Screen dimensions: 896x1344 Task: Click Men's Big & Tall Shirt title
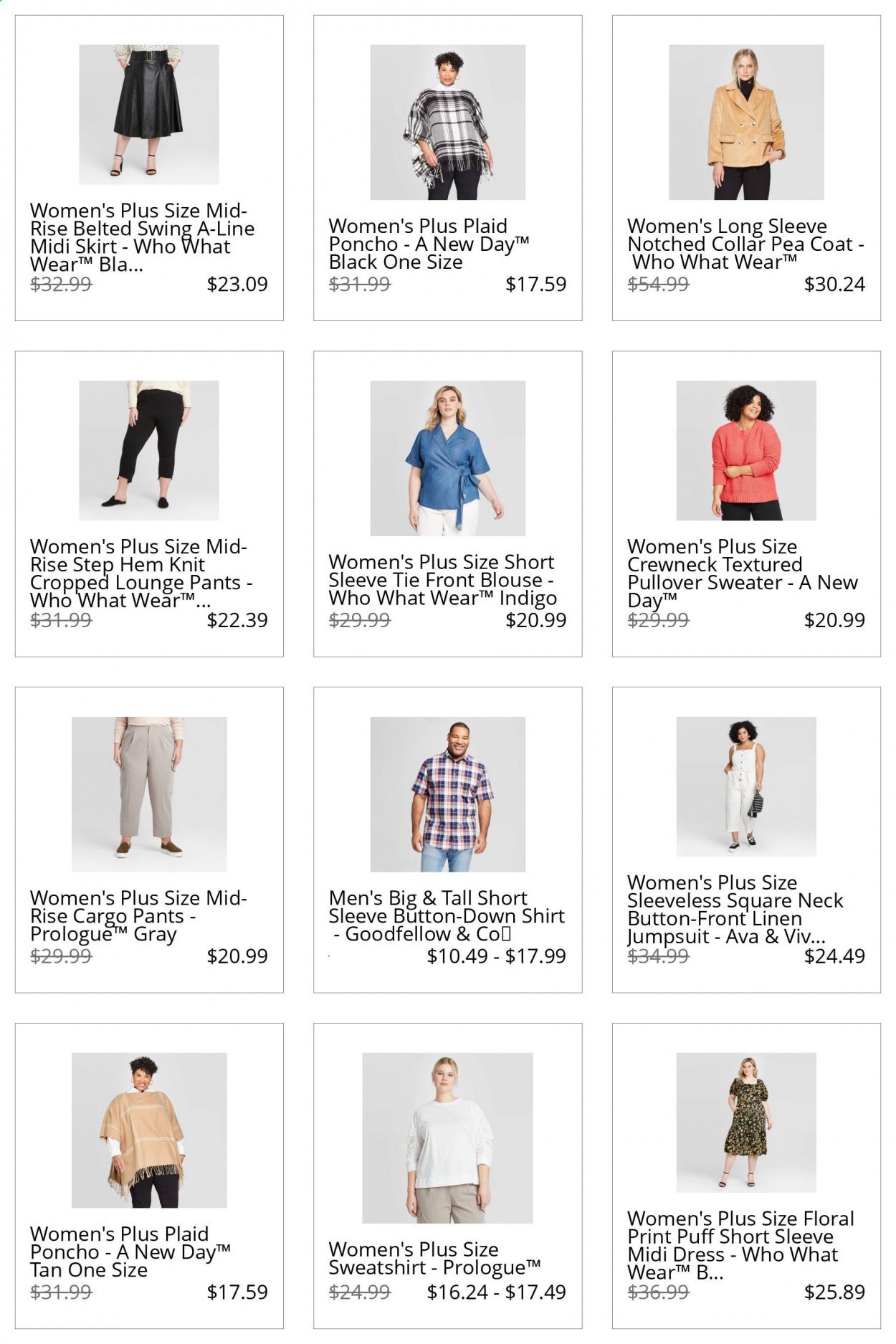447,916
